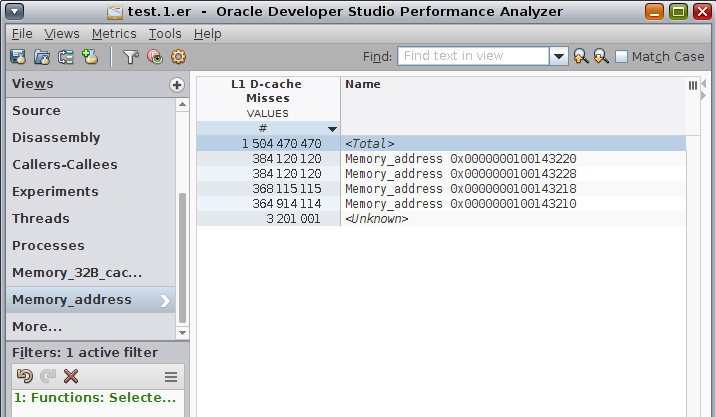Remove all filters with red X
This screenshot has height=417, width=716.
tap(71, 376)
